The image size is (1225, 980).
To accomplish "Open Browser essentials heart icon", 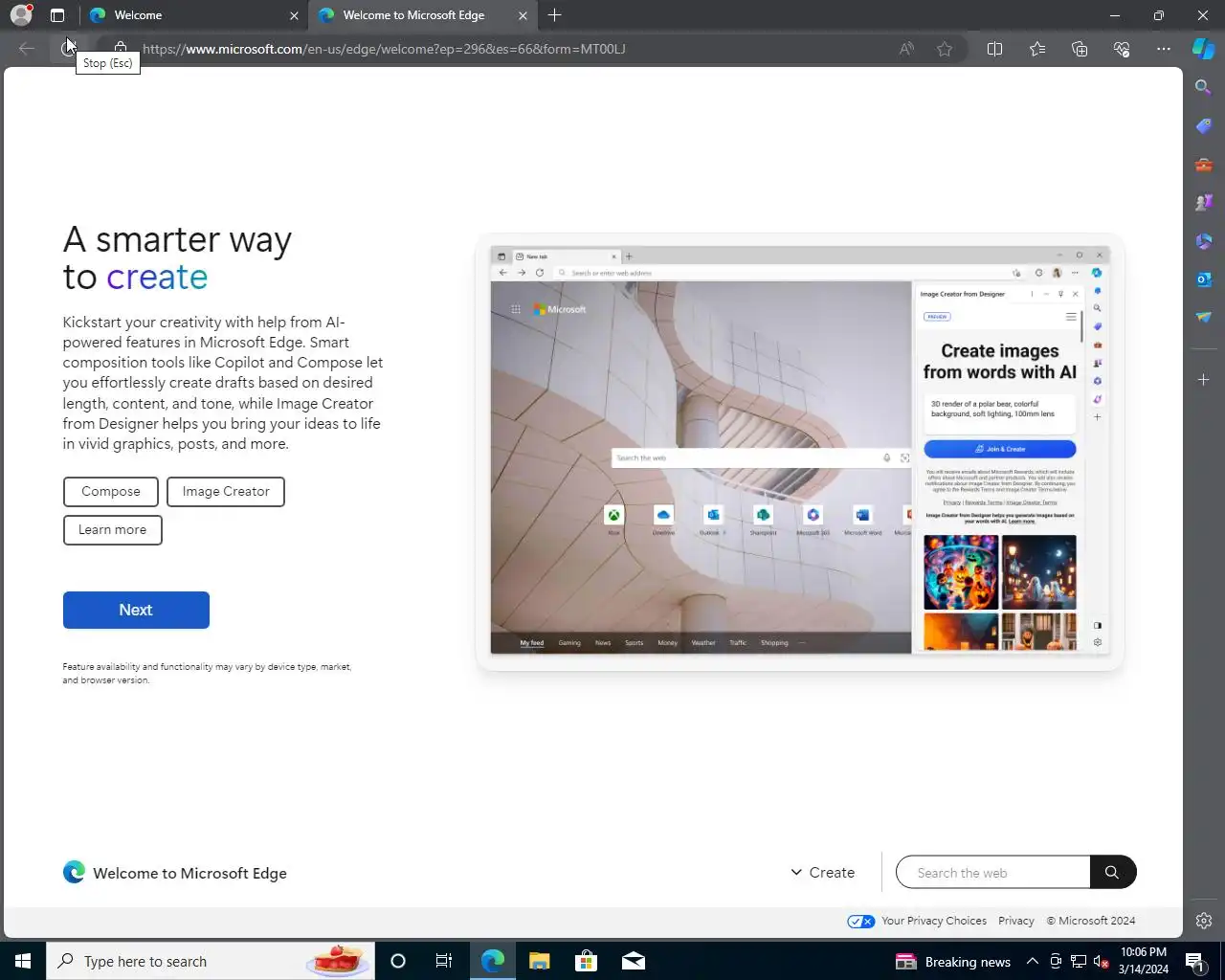I will tap(1122, 49).
